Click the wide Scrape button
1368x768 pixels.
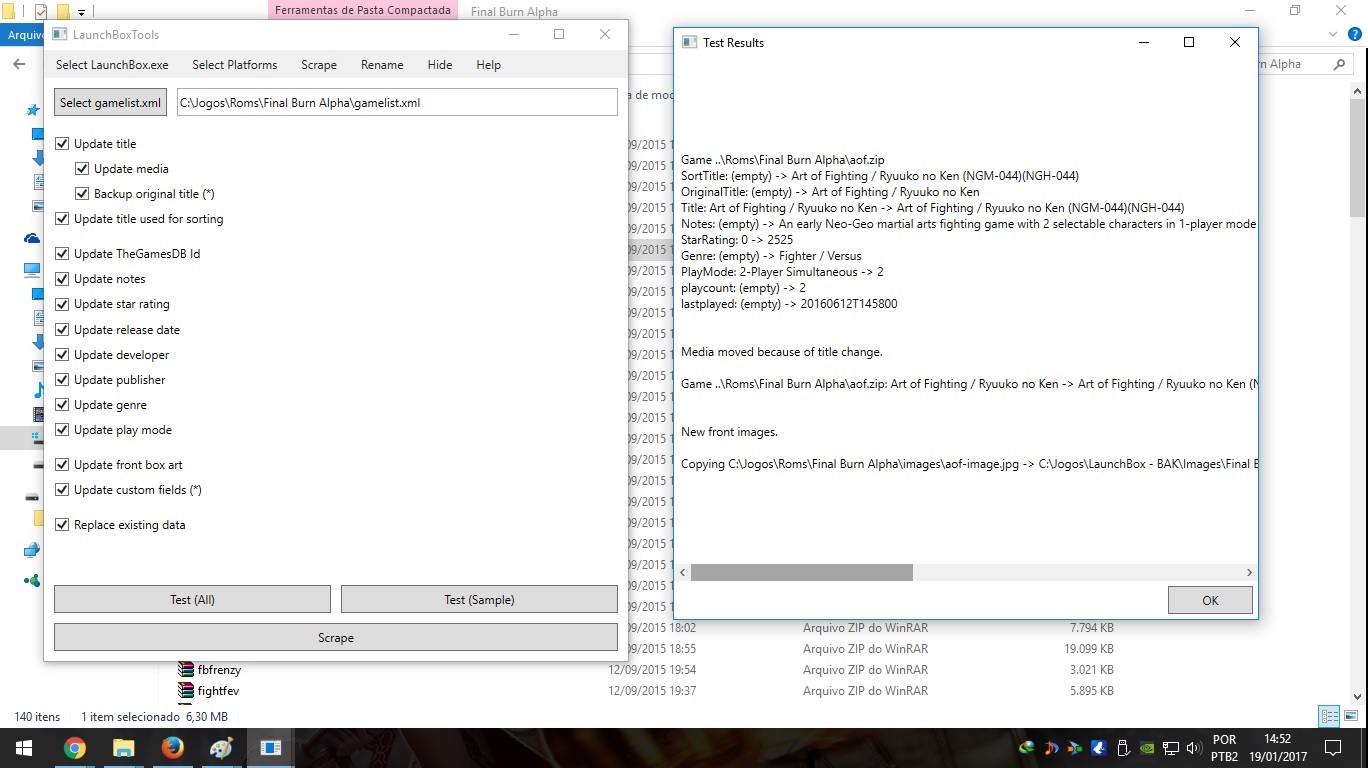[x=336, y=638]
